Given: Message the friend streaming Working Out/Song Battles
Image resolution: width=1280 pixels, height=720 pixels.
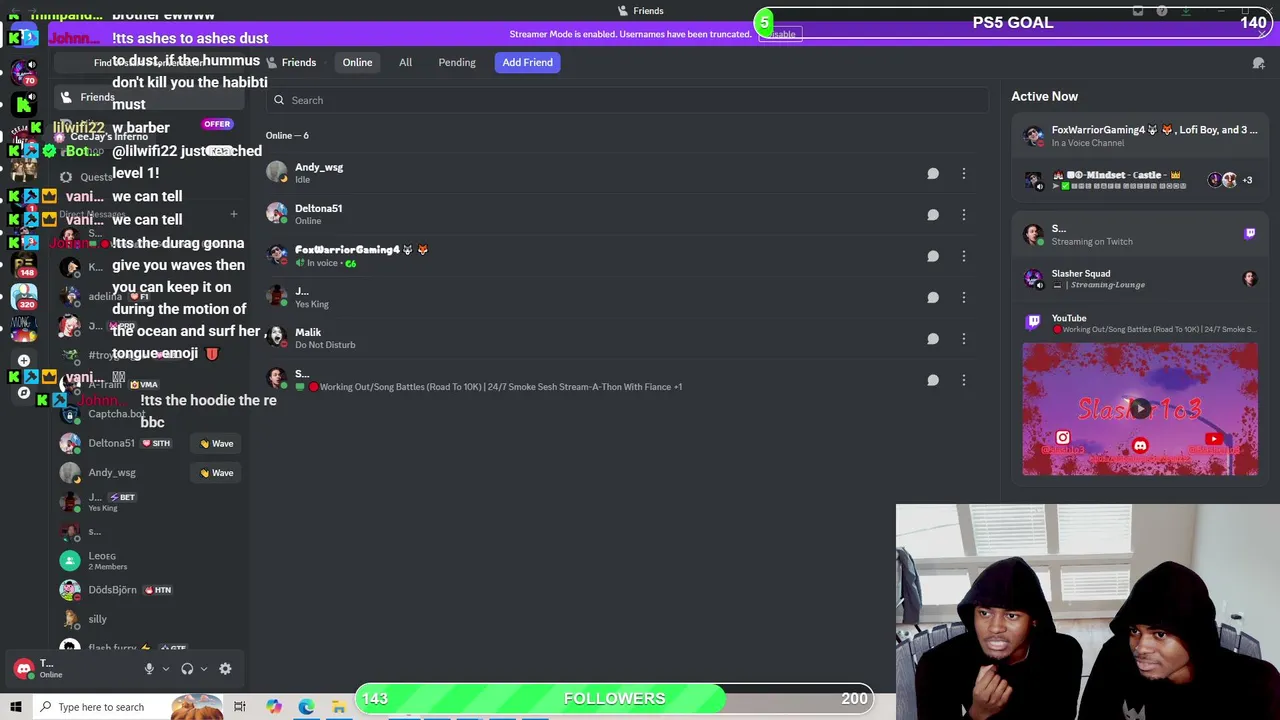Looking at the screenshot, I should click(933, 380).
